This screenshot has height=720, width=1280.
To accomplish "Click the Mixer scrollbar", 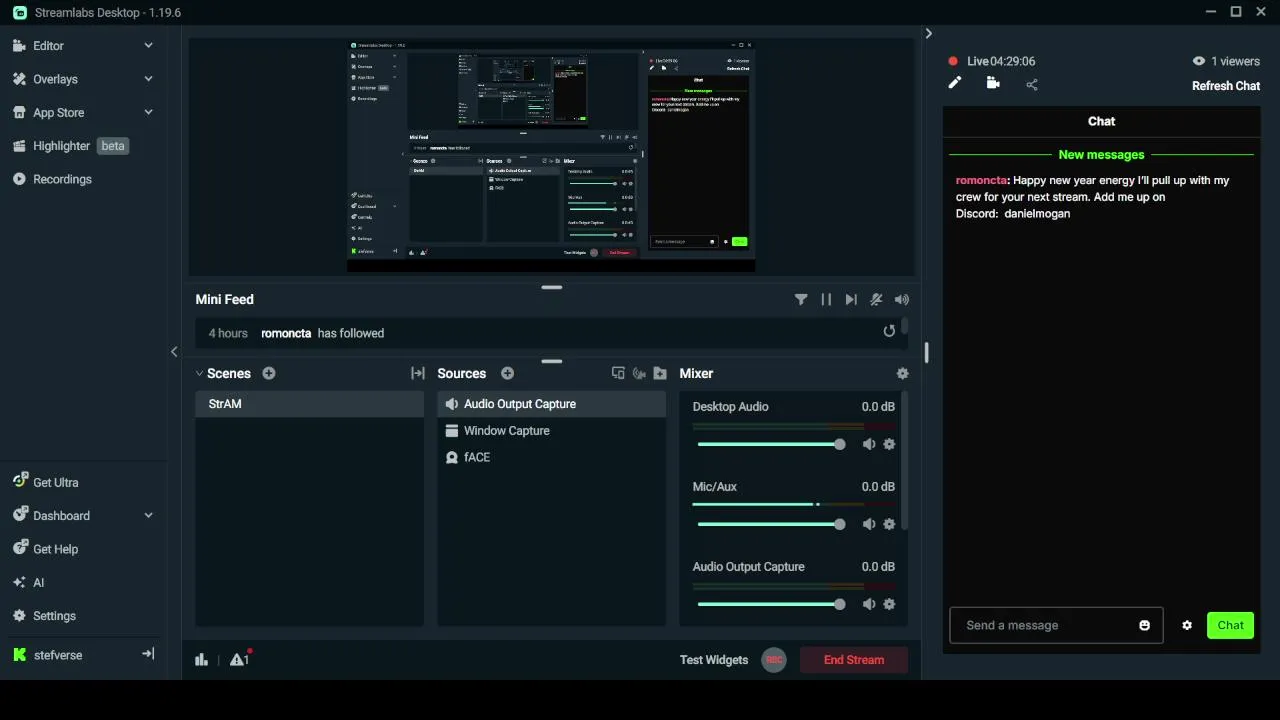I will coord(905,461).
